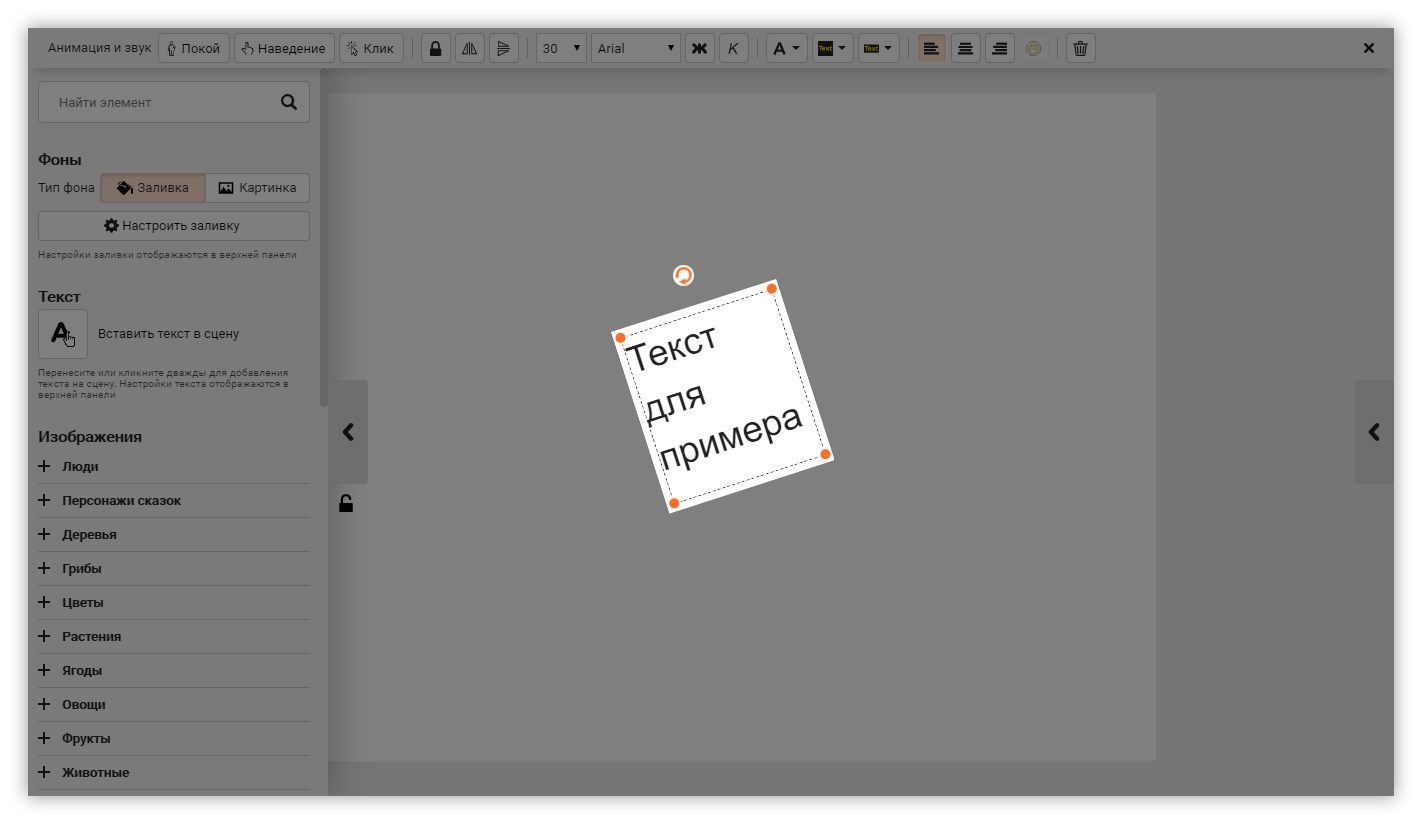
Task: Select the Картинка background type tab
Action: (x=257, y=188)
